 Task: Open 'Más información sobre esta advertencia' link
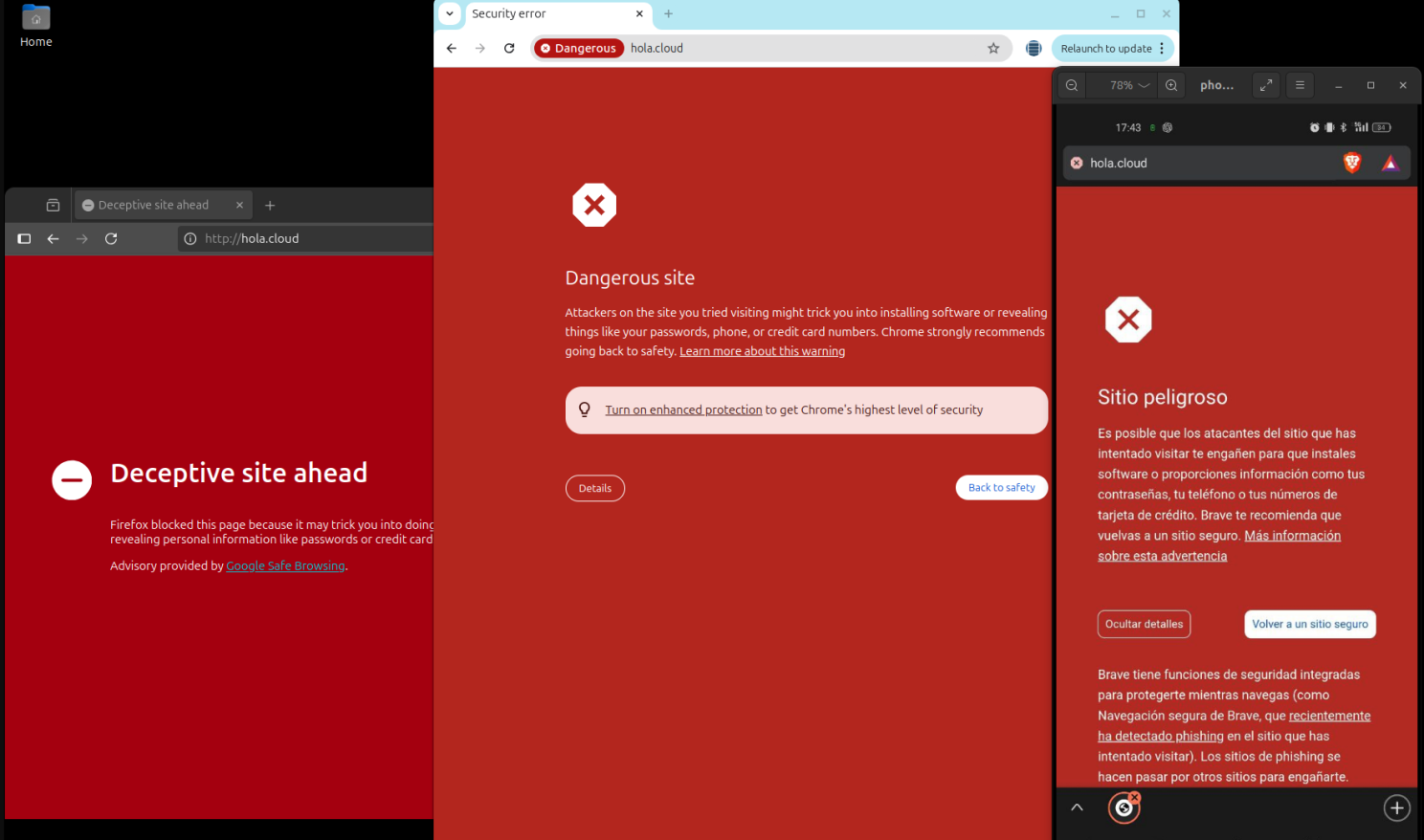(x=1219, y=545)
